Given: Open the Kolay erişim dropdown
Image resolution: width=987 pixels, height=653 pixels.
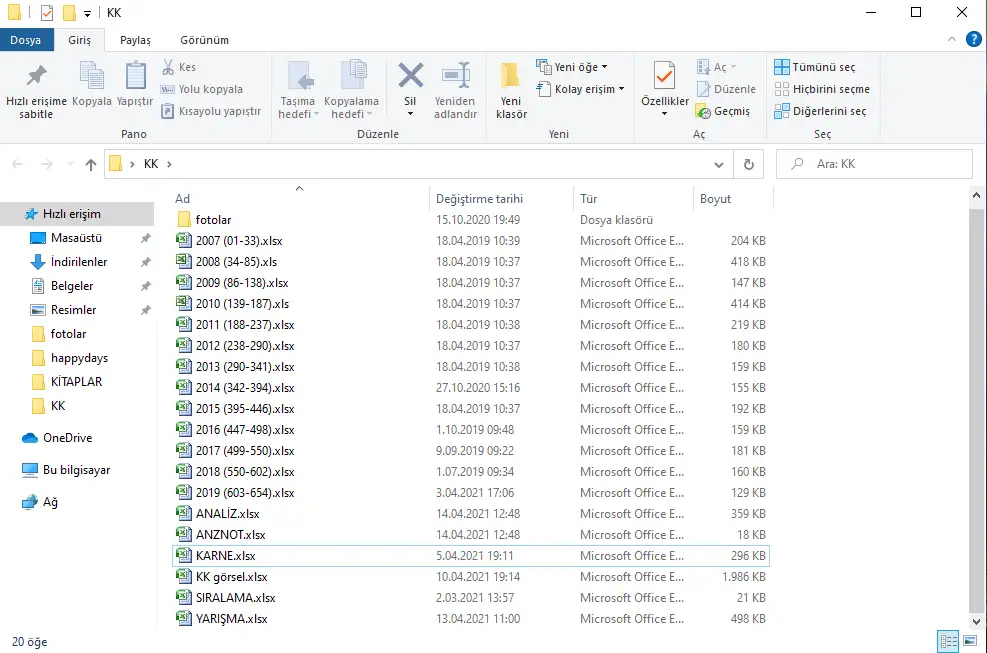Looking at the screenshot, I should pyautogui.click(x=581, y=89).
